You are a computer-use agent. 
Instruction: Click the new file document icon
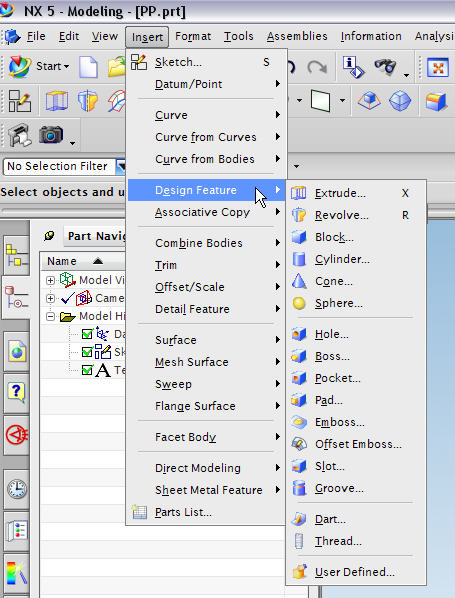click(x=88, y=66)
